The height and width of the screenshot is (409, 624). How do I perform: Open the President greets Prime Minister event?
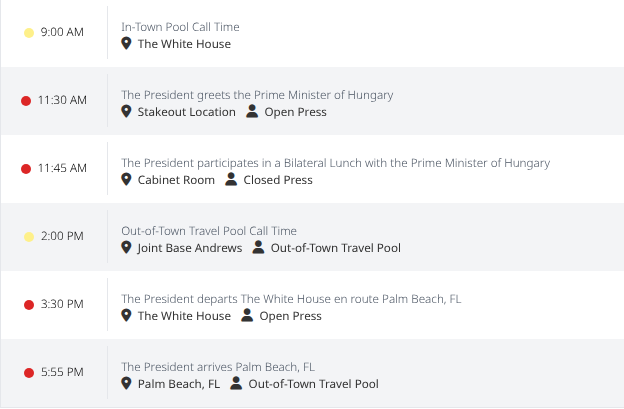click(257, 95)
